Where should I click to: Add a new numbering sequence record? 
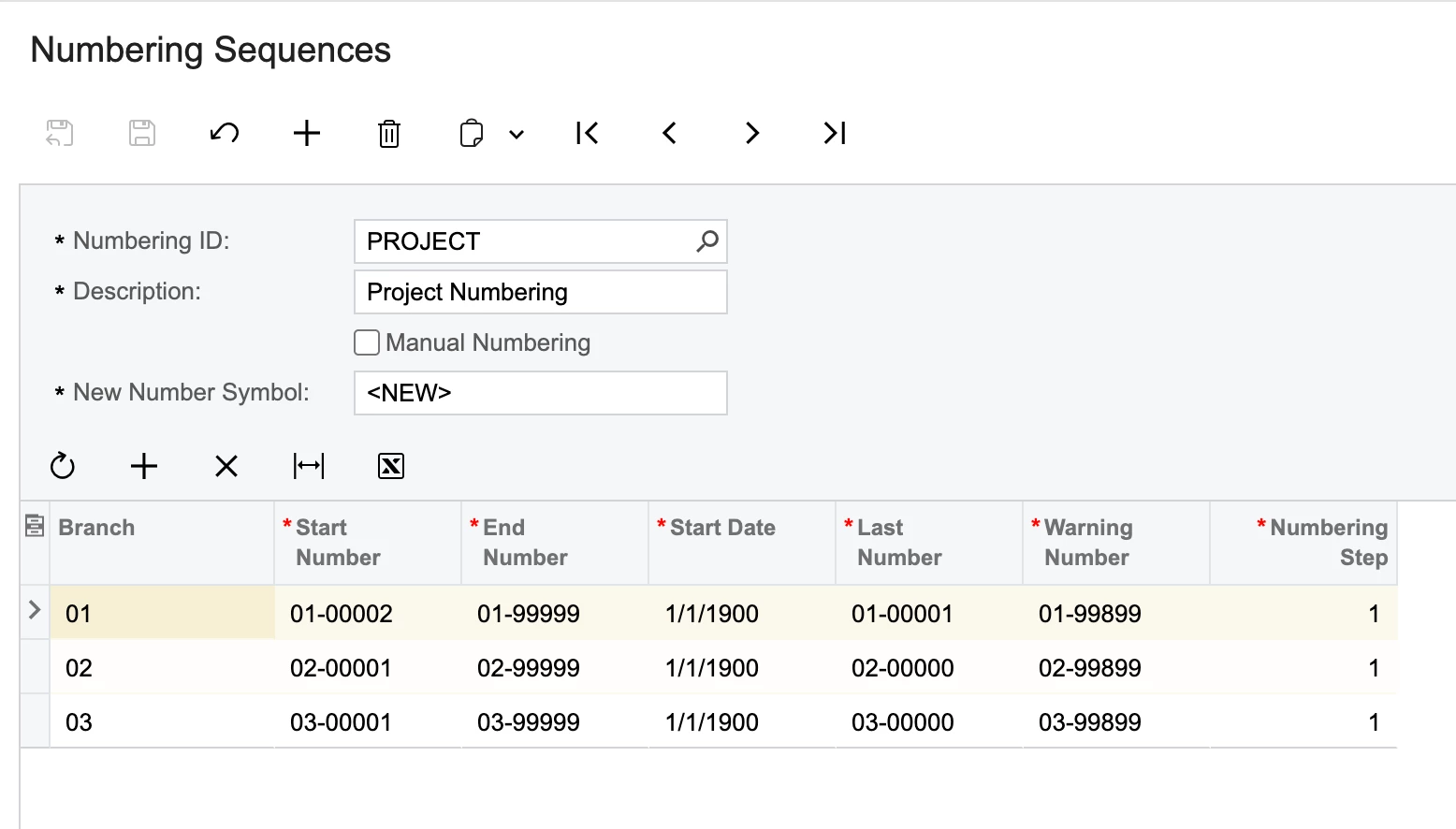(307, 133)
